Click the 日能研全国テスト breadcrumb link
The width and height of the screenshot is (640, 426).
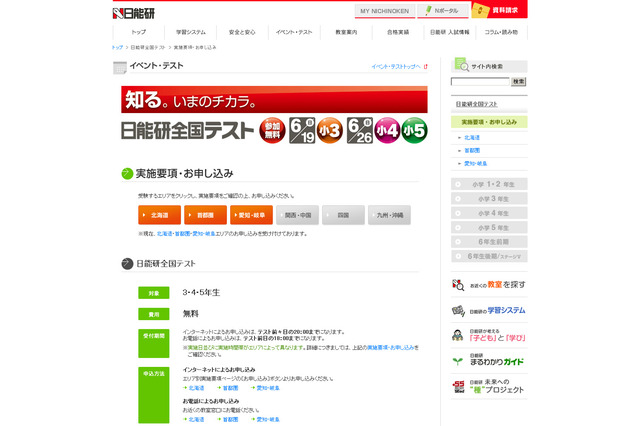click(x=148, y=47)
